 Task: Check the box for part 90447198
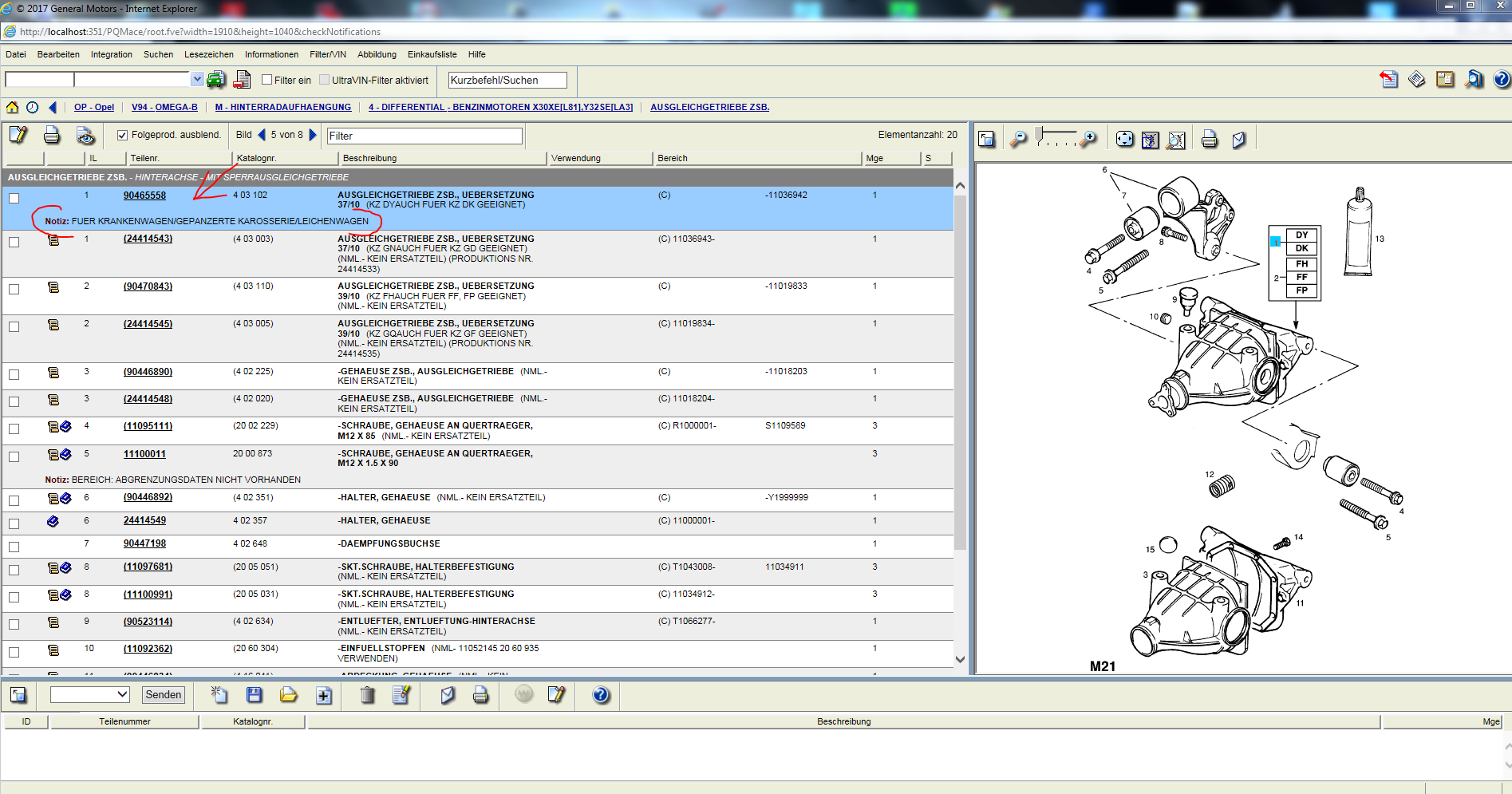click(14, 547)
